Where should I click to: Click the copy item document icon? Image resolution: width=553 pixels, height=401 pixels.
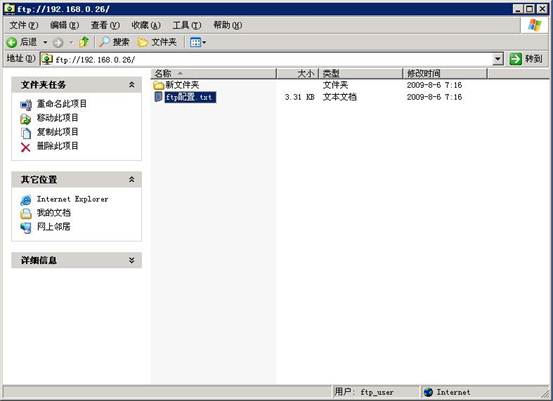coord(26,133)
